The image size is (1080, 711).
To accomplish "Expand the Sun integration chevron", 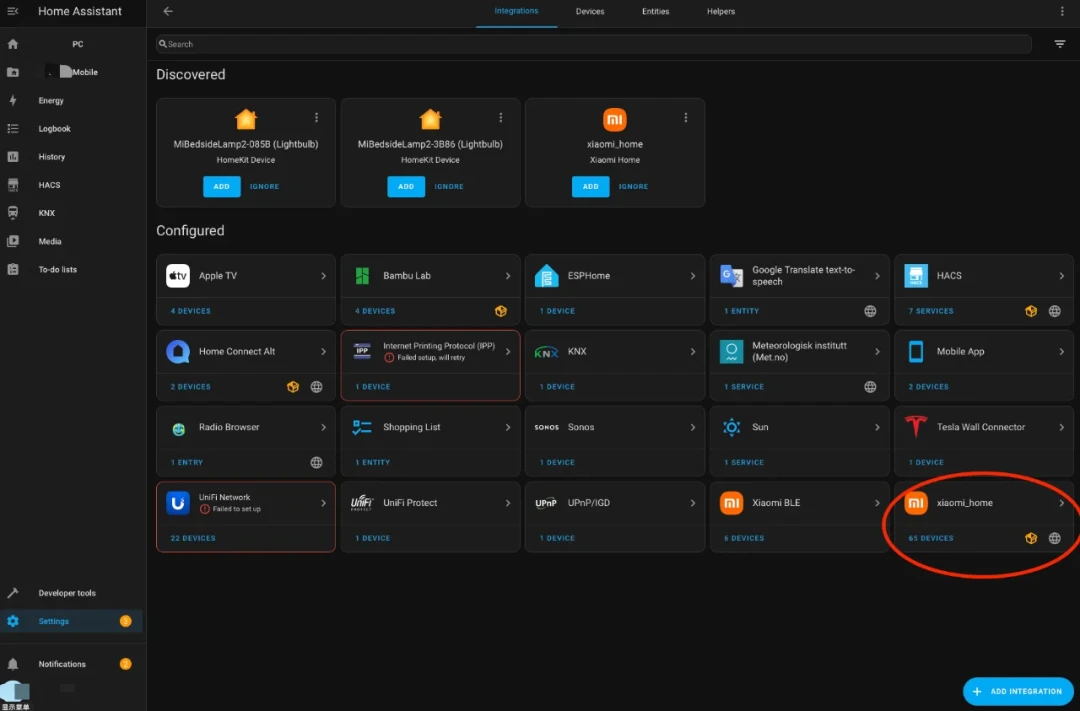I will (x=877, y=427).
